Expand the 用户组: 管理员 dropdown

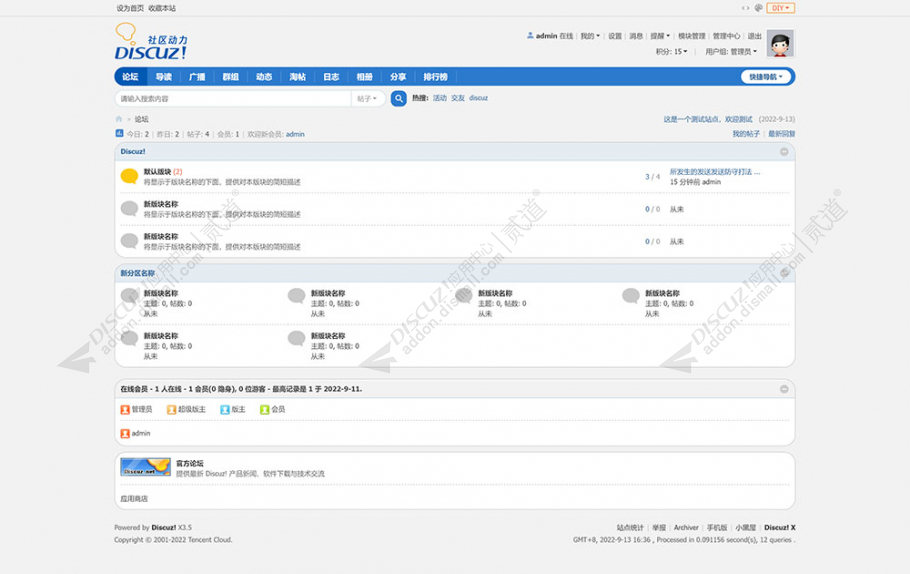click(731, 52)
